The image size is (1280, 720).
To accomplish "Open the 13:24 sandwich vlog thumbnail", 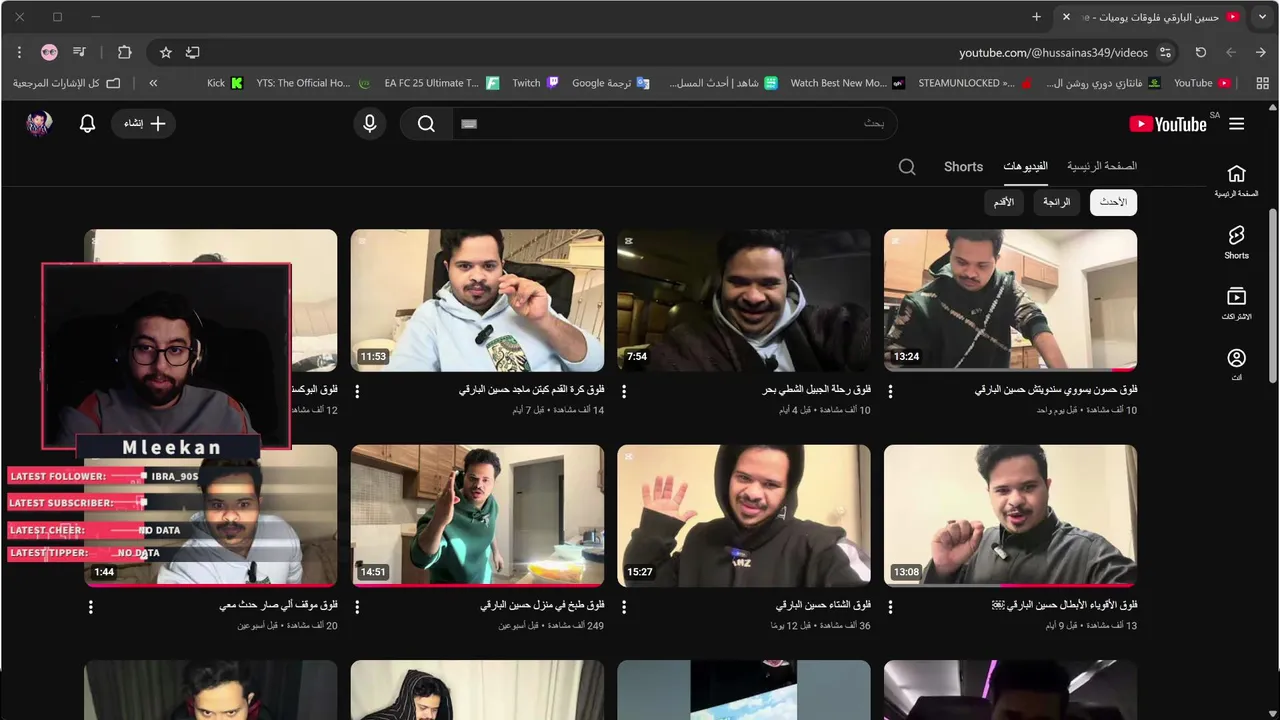I will [x=1010, y=300].
